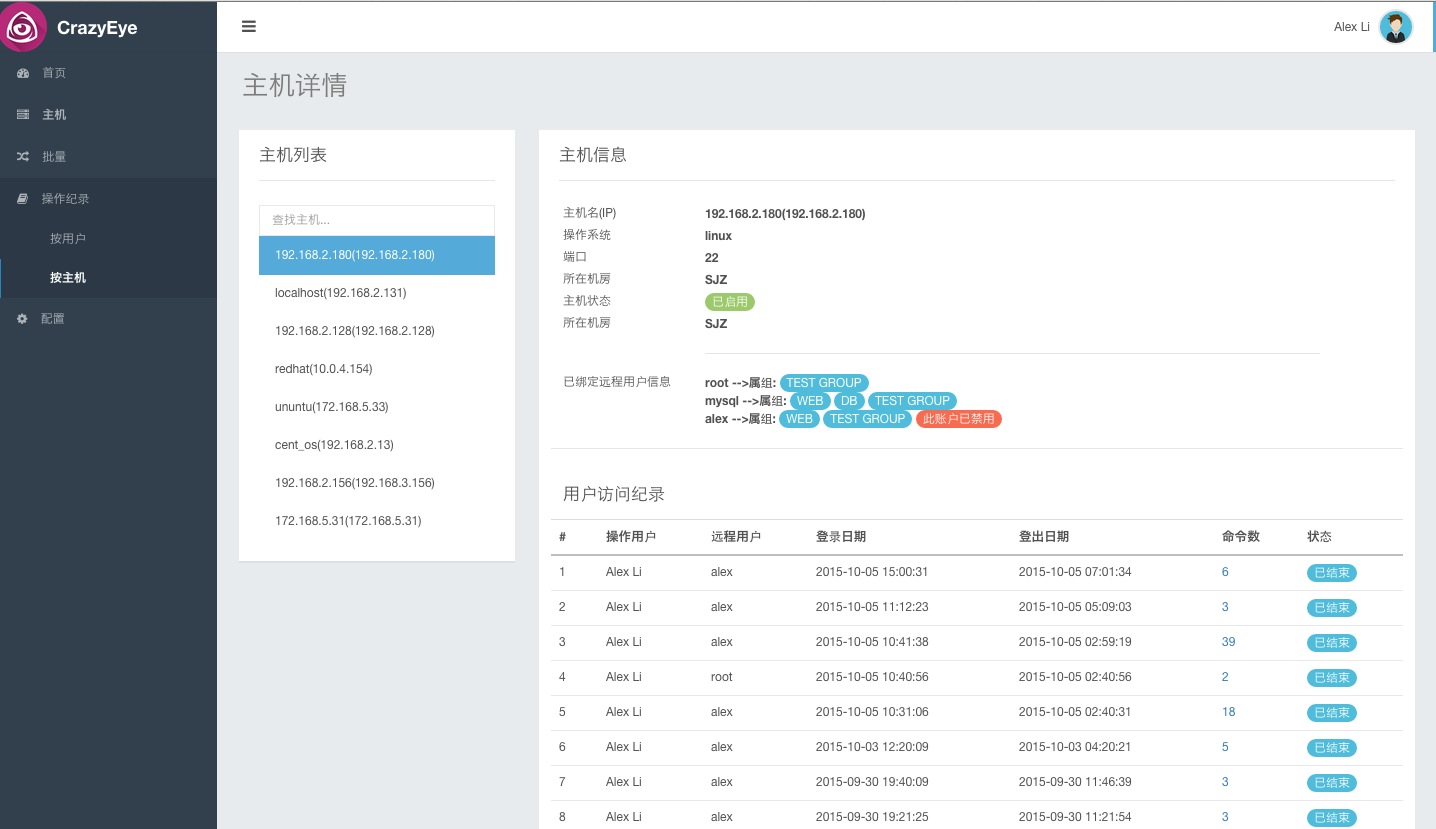Click the 登录日期 column header
This screenshot has height=829, width=1436.
click(841, 537)
